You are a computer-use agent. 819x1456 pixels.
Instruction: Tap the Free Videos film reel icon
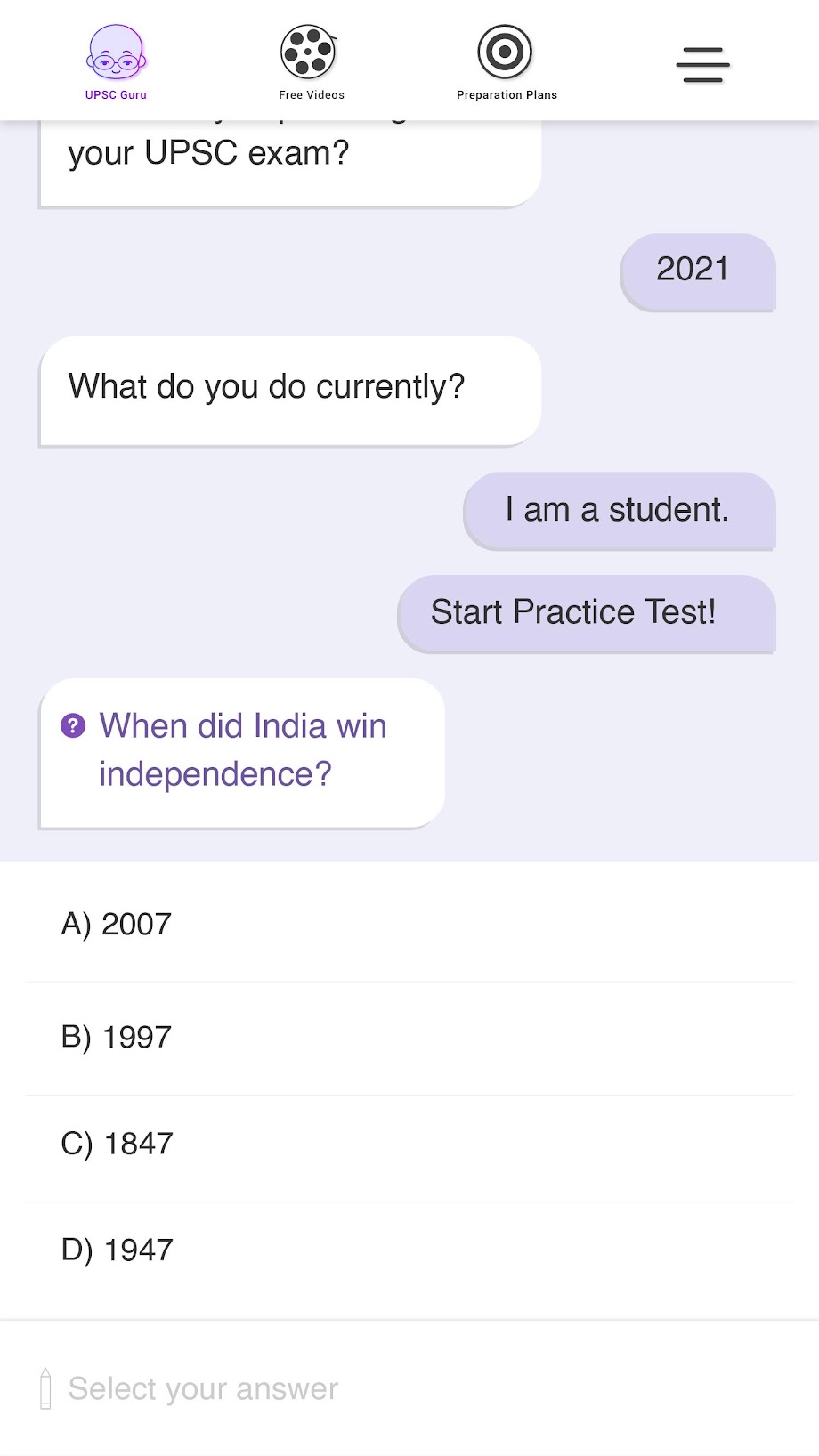coord(308,52)
